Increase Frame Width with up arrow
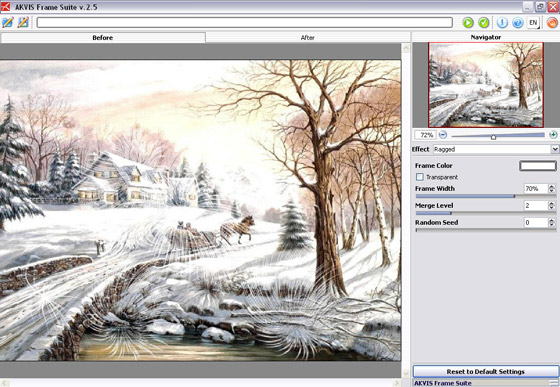Image resolution: width=560 pixels, height=387 pixels. click(552, 186)
